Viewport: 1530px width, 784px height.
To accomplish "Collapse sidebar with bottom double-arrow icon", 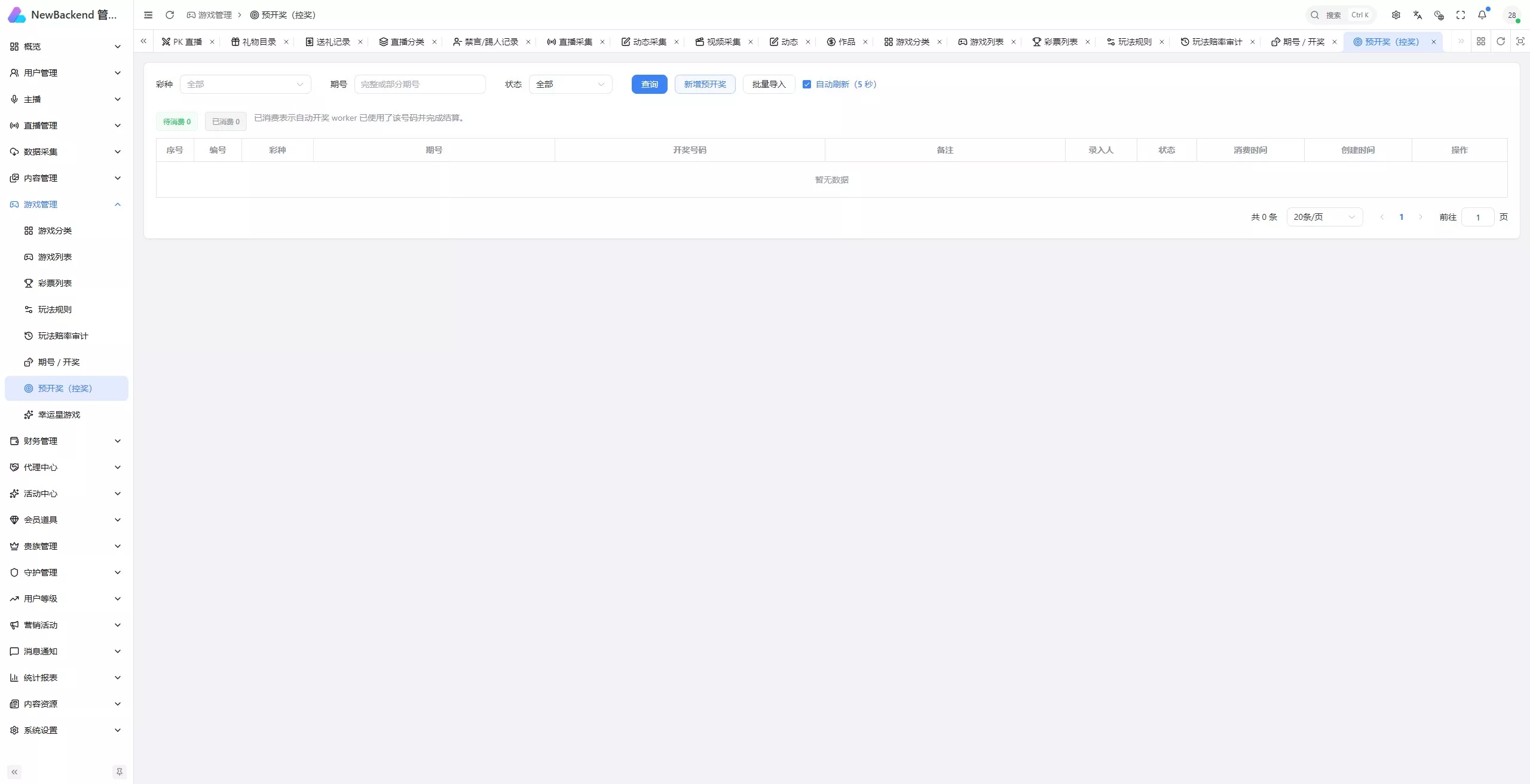I will point(14,772).
